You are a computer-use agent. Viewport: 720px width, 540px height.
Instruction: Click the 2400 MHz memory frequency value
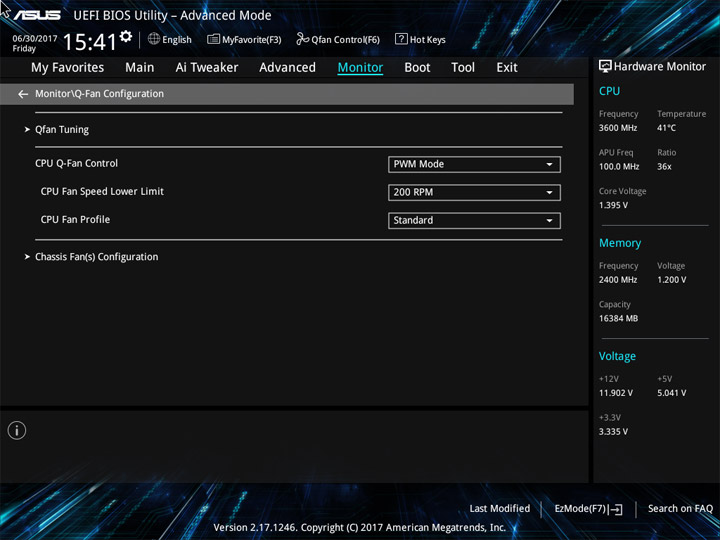(618, 280)
